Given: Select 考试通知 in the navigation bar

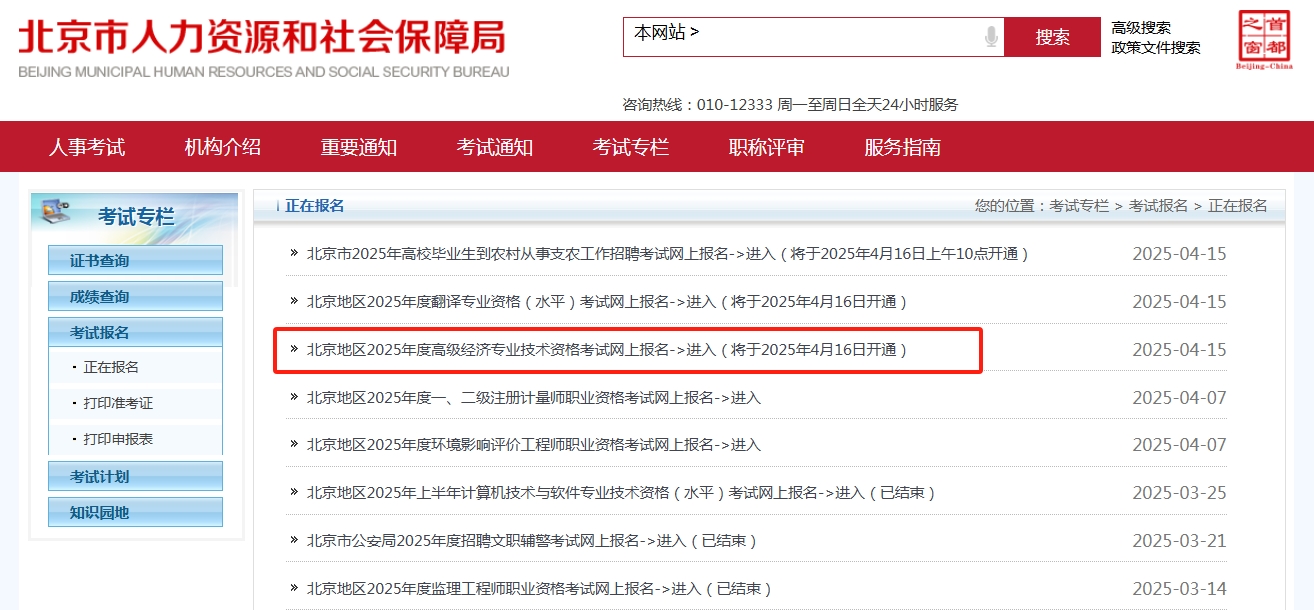Looking at the screenshot, I should pyautogui.click(x=495, y=147).
